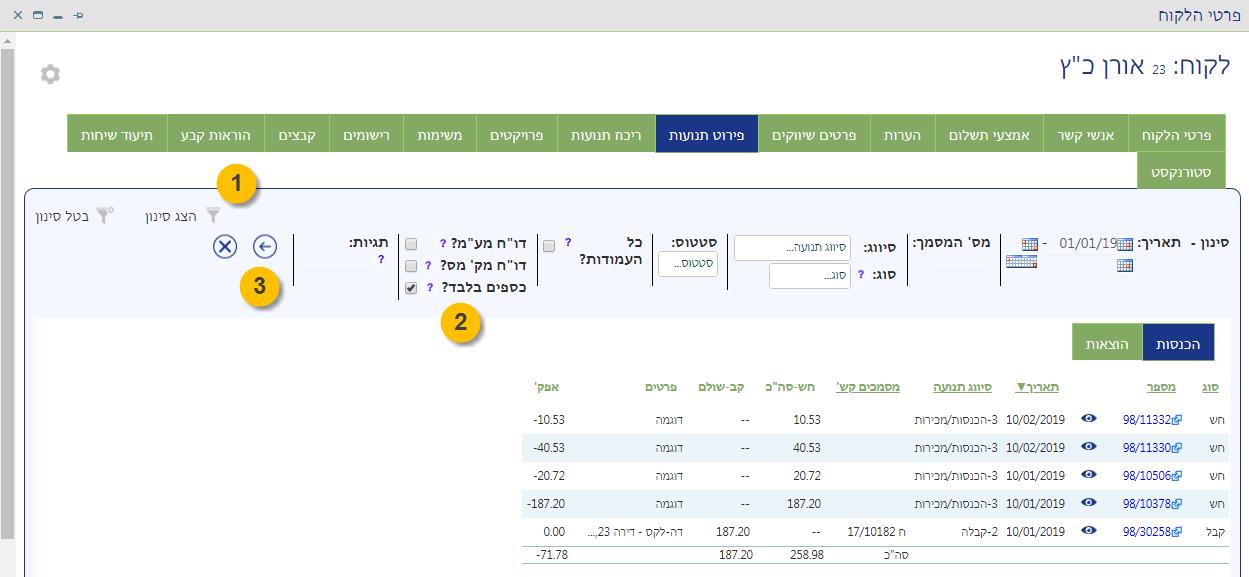Screen dimensions: 1249x577
Task: Click the help question mark next to 'תגיות'
Action: 381,260
